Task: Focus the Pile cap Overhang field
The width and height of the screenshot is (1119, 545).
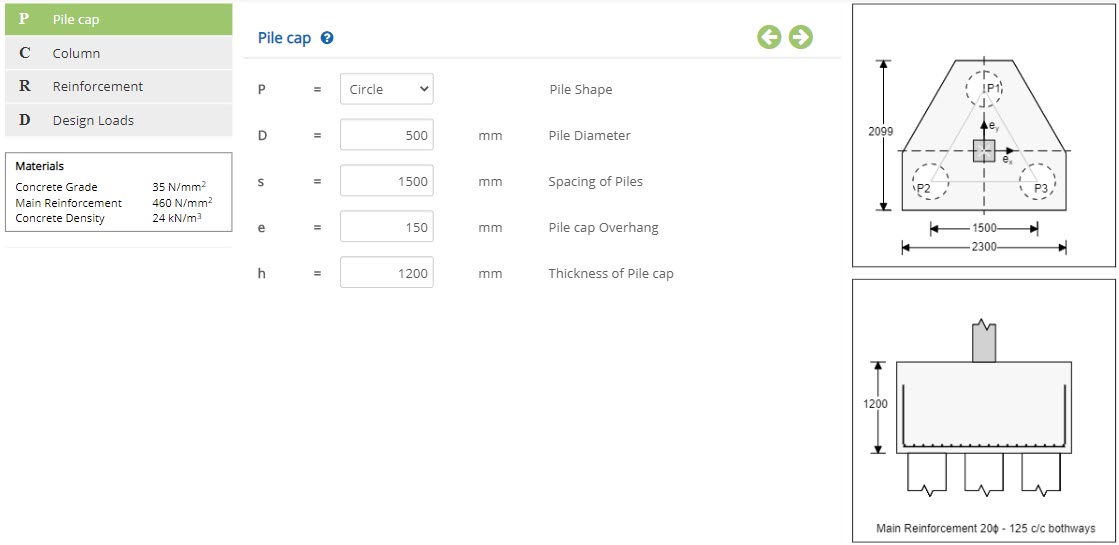Action: (387, 227)
